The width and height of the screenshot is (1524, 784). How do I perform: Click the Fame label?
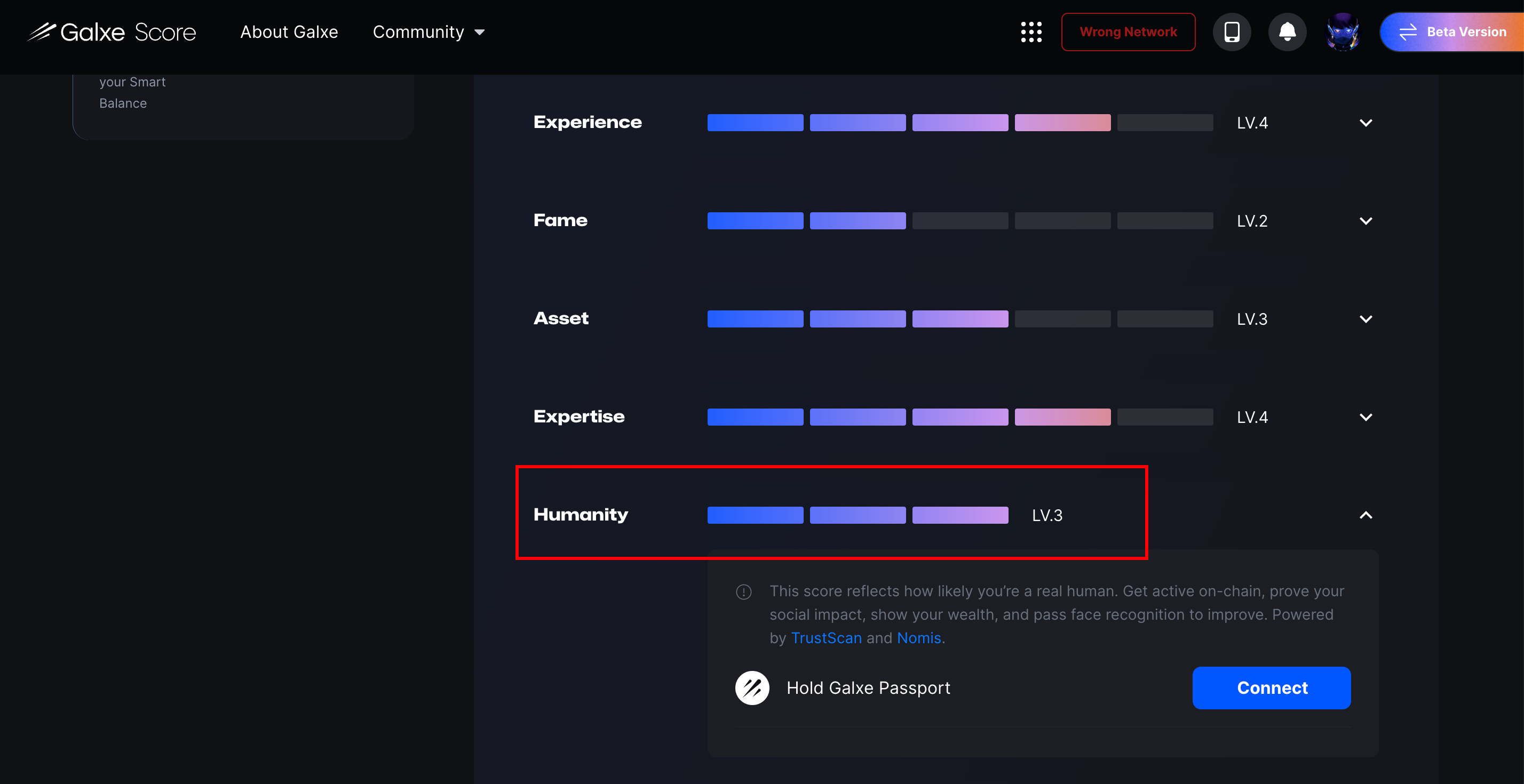click(x=560, y=221)
